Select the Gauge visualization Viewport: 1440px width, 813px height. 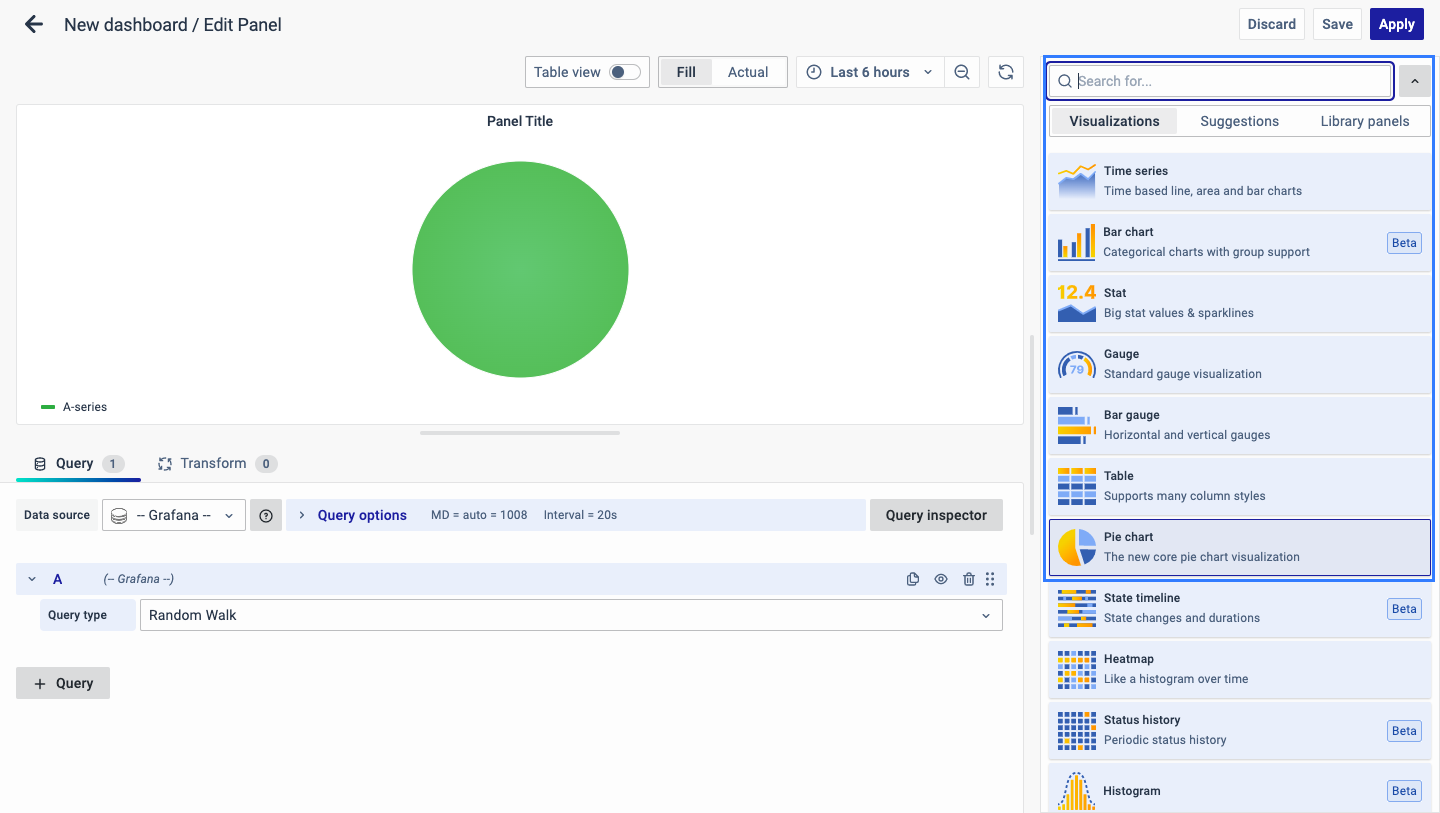[x=1239, y=364]
